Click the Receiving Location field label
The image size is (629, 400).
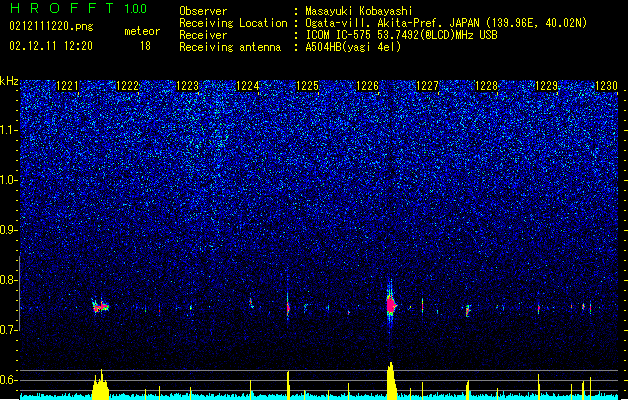point(233,23)
